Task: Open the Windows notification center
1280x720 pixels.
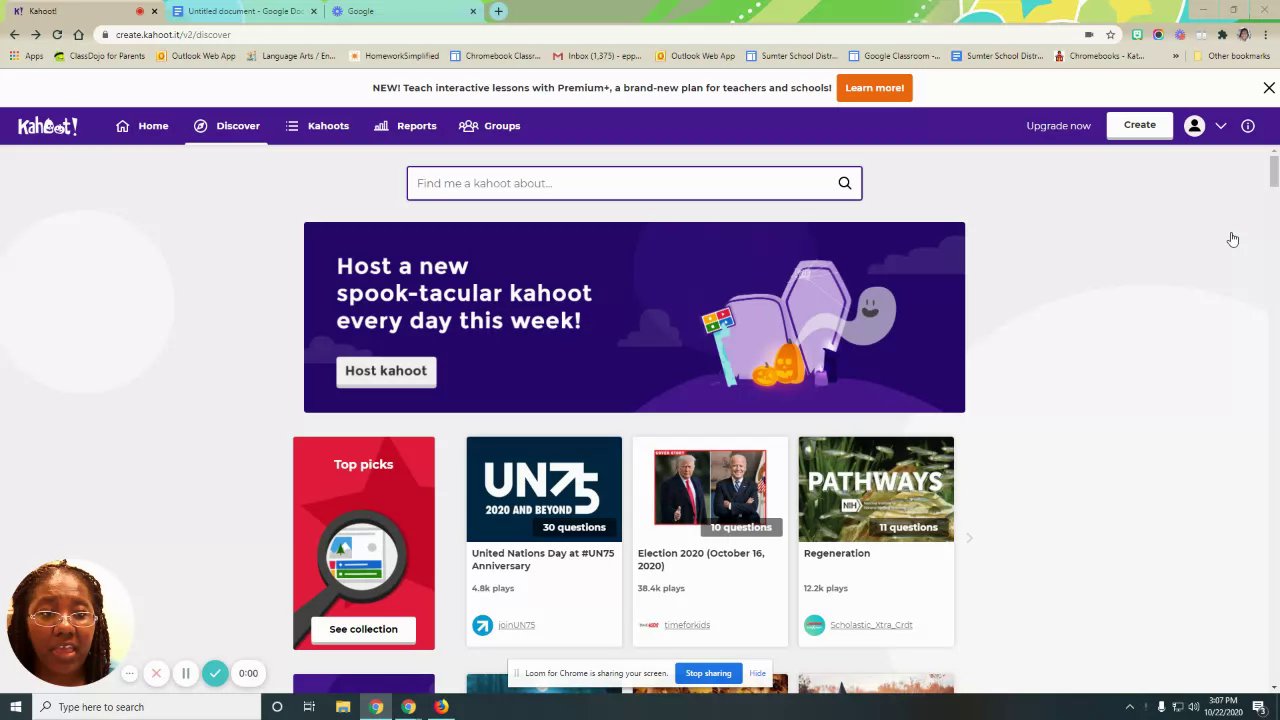Action: pyautogui.click(x=1259, y=707)
